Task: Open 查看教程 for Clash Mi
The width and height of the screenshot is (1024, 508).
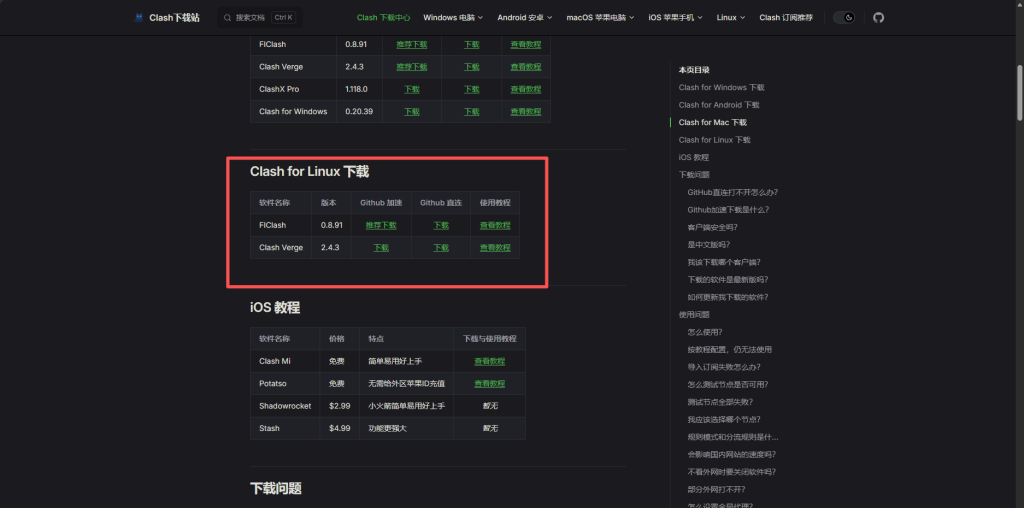Action: pos(489,361)
